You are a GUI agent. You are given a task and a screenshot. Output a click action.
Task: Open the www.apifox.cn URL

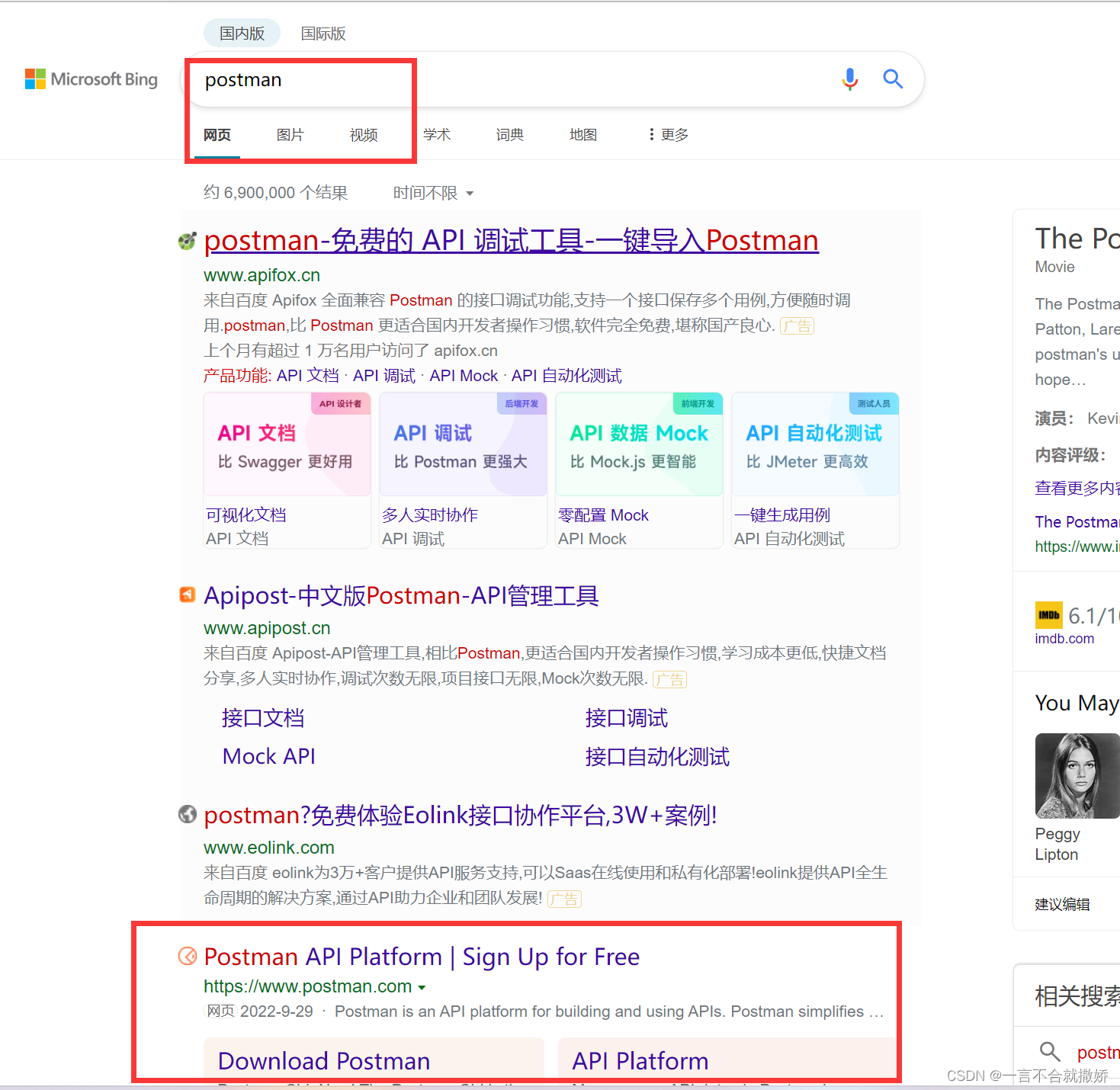[x=262, y=275]
